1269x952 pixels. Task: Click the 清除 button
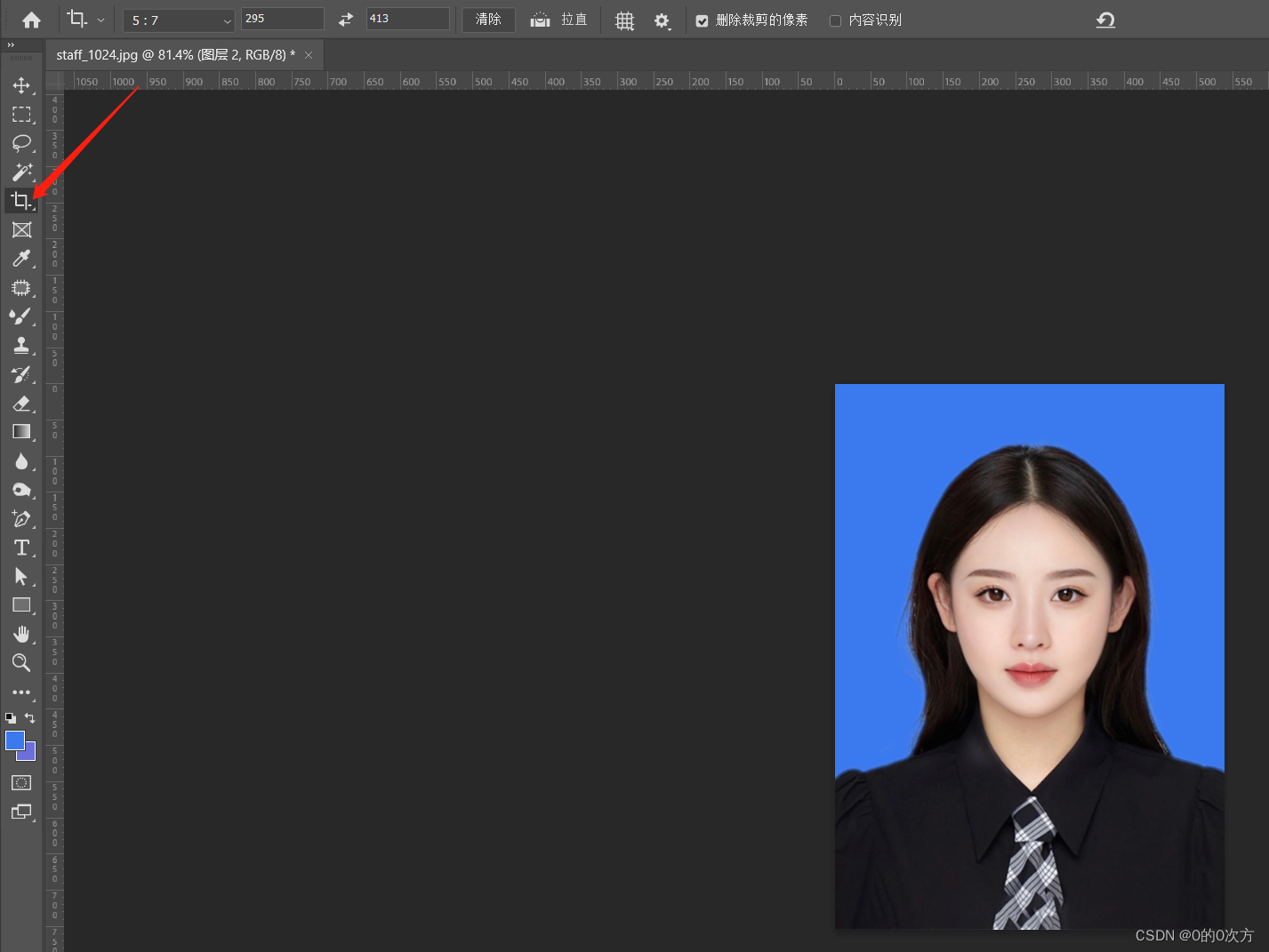pyautogui.click(x=488, y=20)
